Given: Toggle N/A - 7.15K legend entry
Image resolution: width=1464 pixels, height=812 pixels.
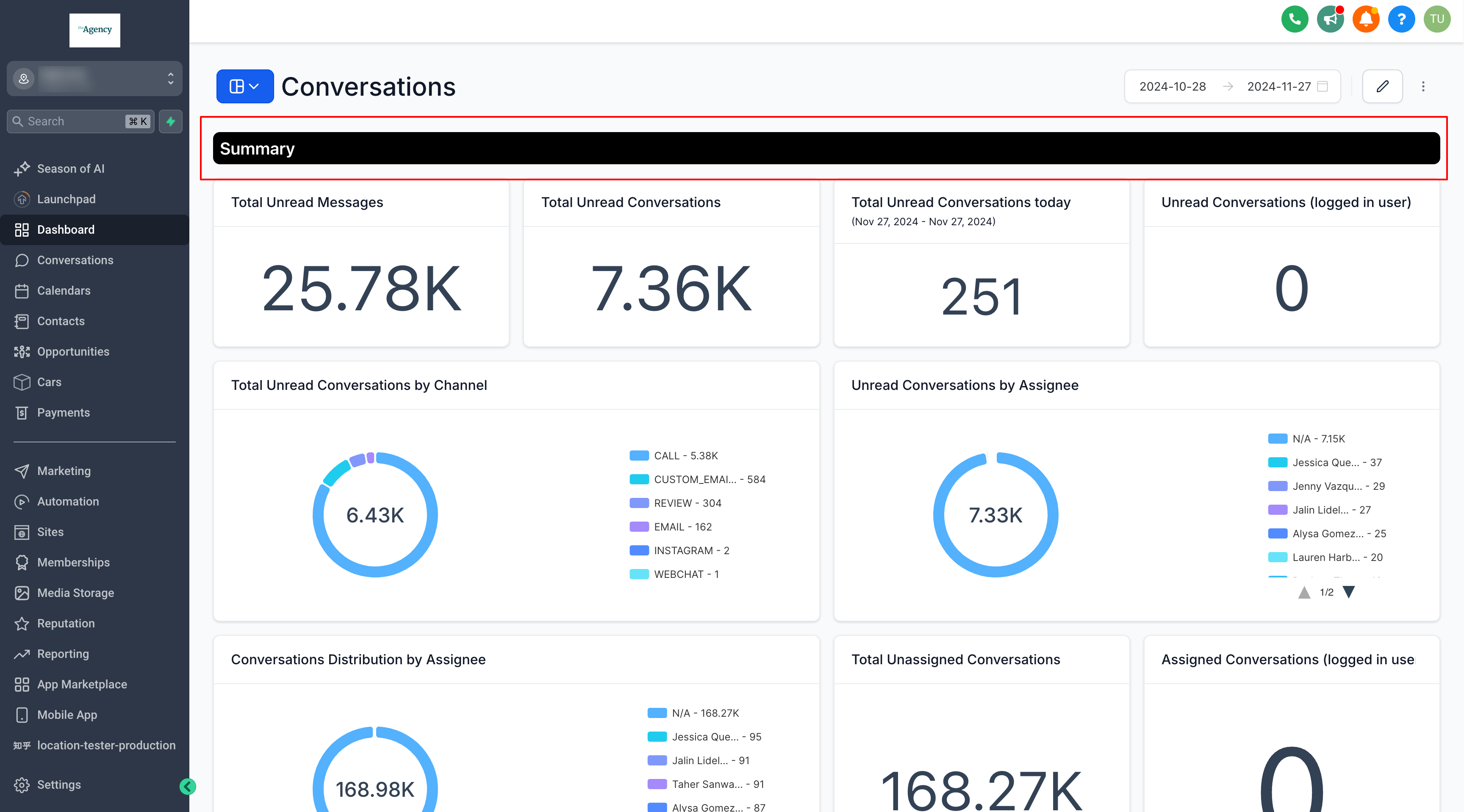Looking at the screenshot, I should [1306, 439].
